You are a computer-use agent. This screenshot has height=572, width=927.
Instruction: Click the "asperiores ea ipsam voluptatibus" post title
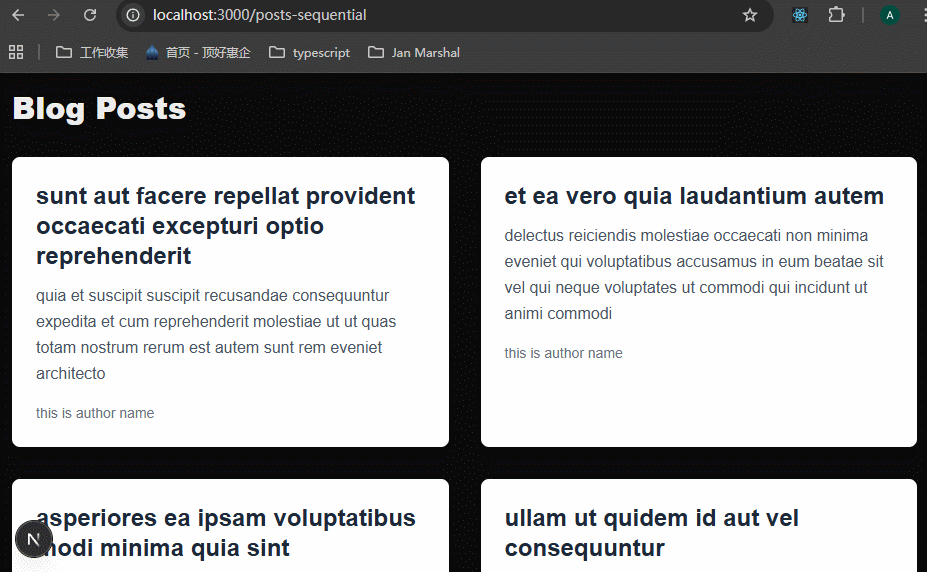226,518
